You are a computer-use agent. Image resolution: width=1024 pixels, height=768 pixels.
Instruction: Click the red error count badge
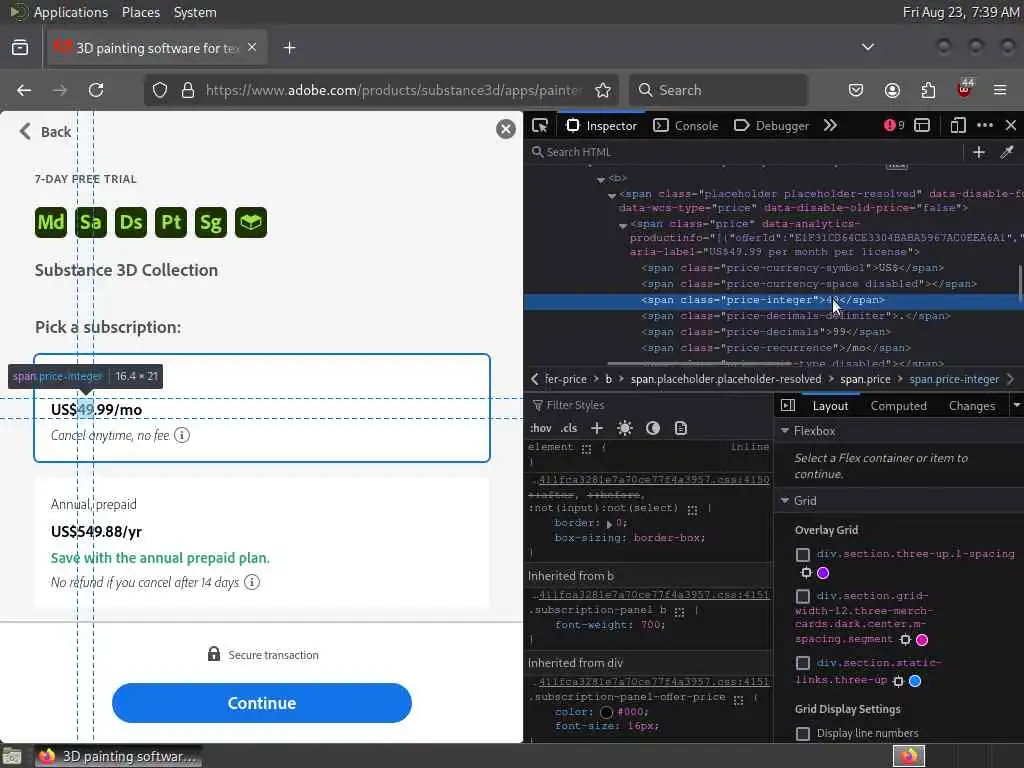click(894, 125)
